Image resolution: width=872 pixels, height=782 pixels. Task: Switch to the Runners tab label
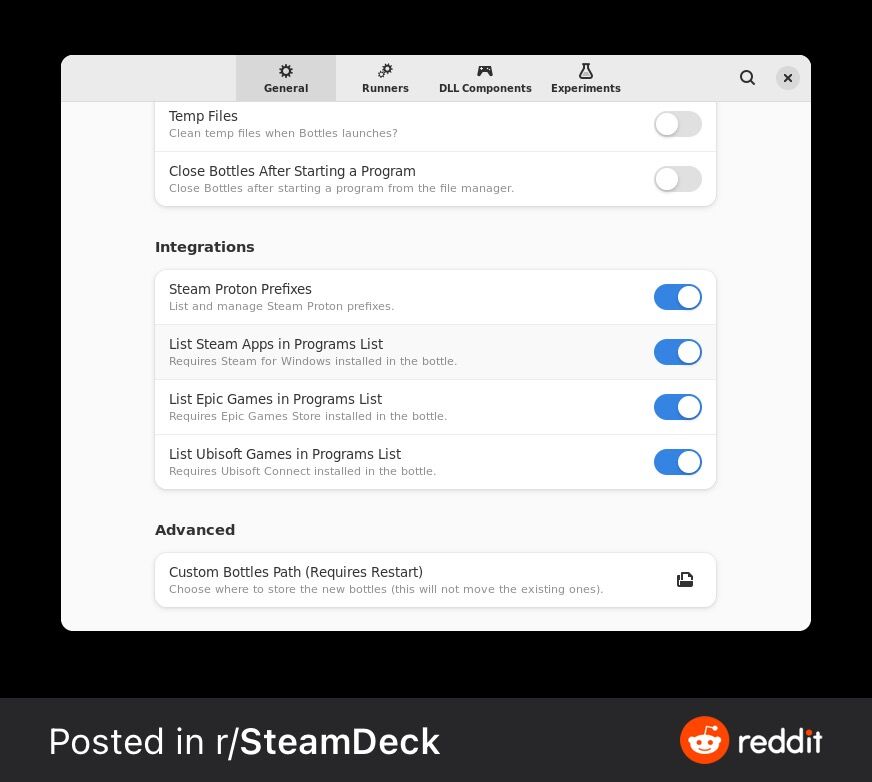[385, 88]
